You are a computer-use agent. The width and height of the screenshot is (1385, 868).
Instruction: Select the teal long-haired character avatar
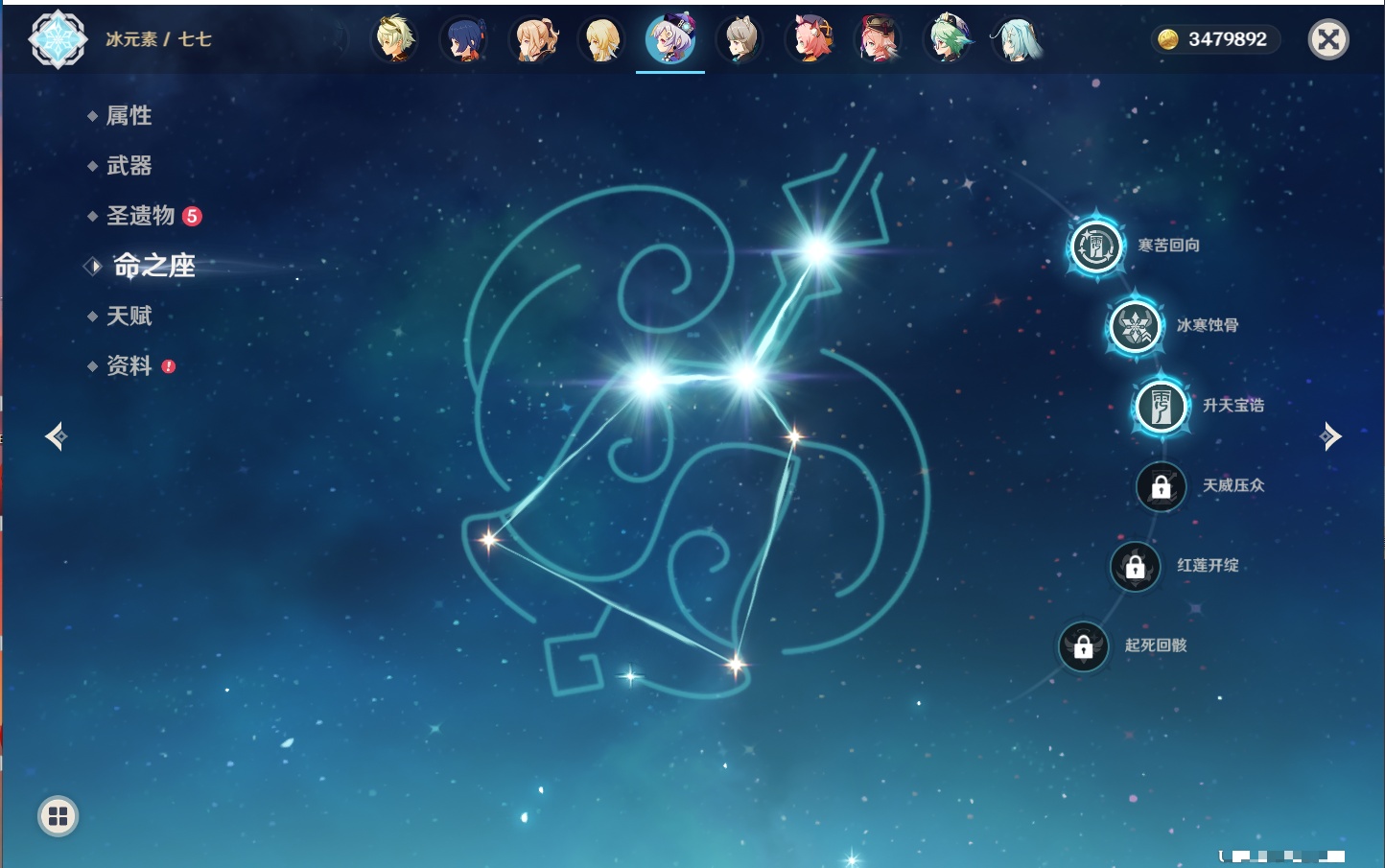1017,39
